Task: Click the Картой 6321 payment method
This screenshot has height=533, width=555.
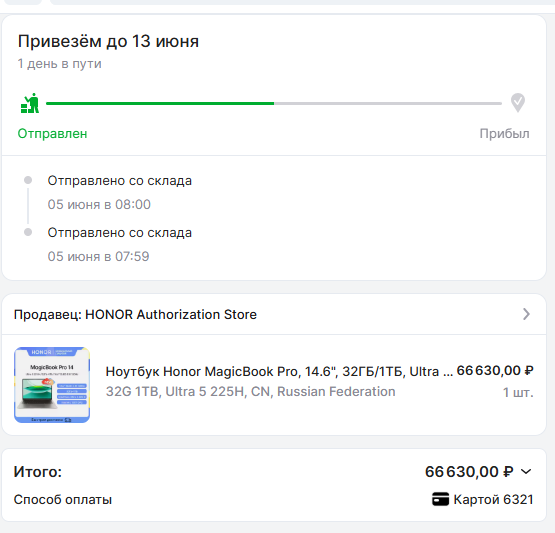Action: (x=493, y=499)
